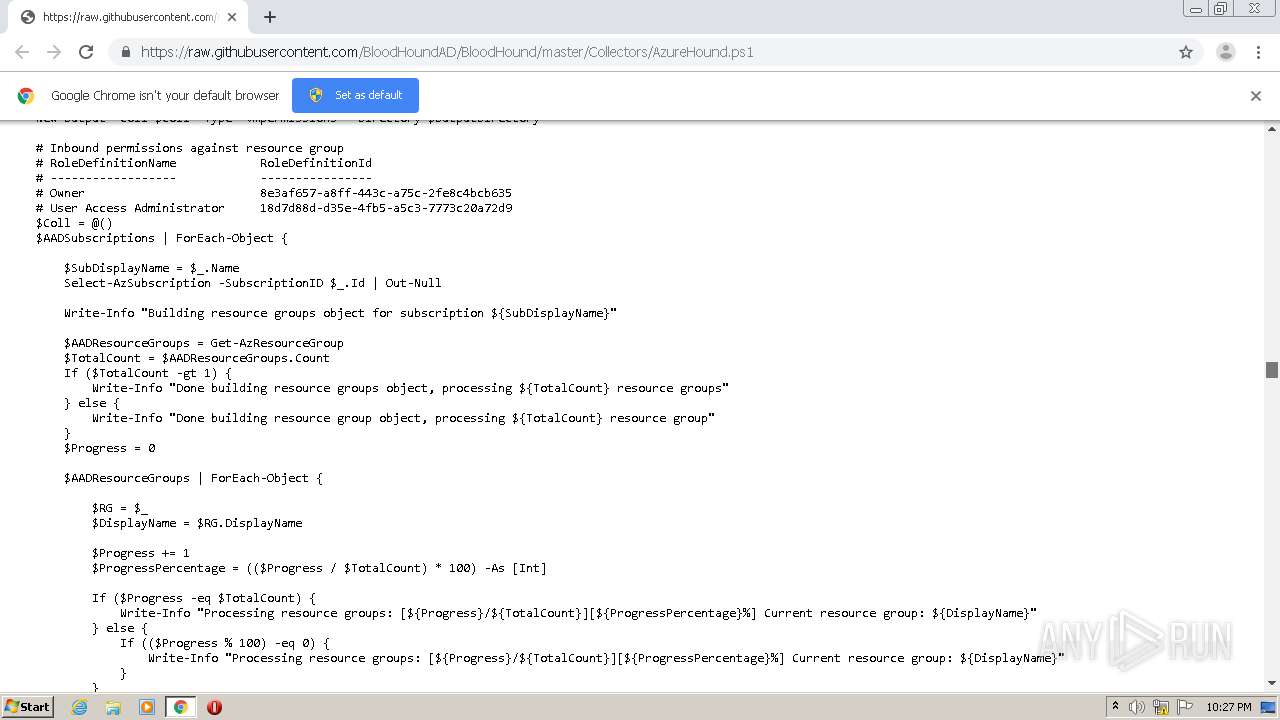
Task: Show hidden system tray icons
Action: (x=1115, y=707)
